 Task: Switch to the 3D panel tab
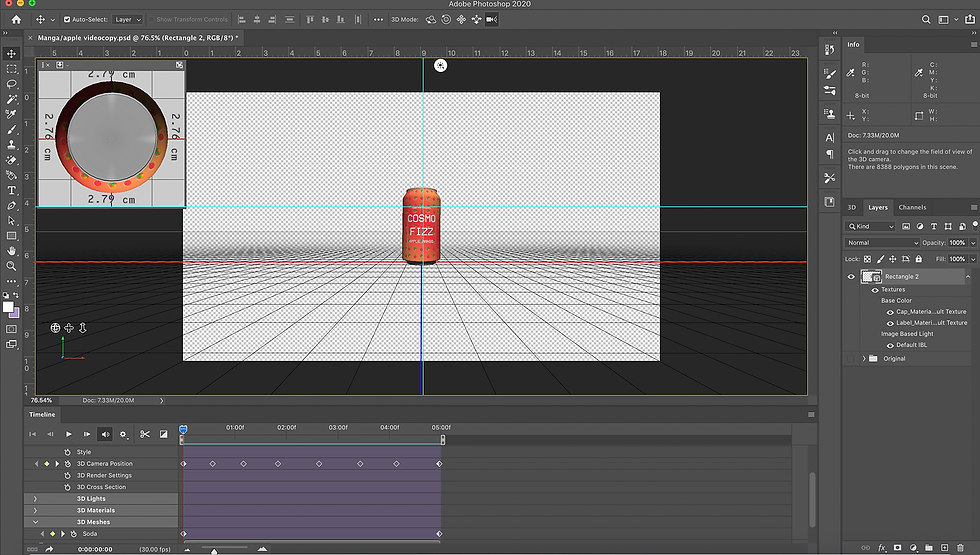tap(851, 208)
